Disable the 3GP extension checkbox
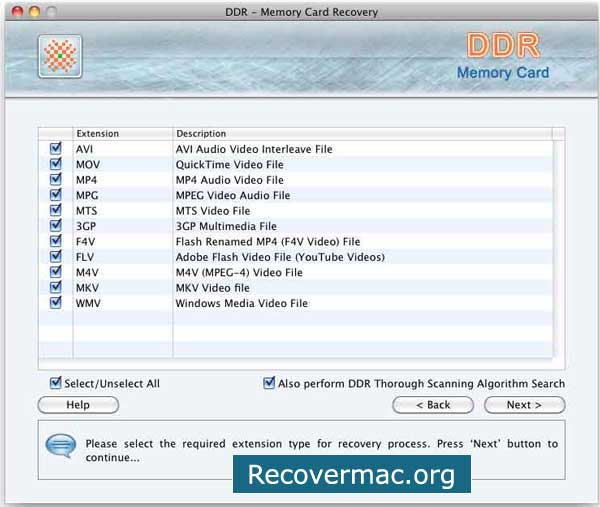This screenshot has height=507, width=600. [x=56, y=225]
